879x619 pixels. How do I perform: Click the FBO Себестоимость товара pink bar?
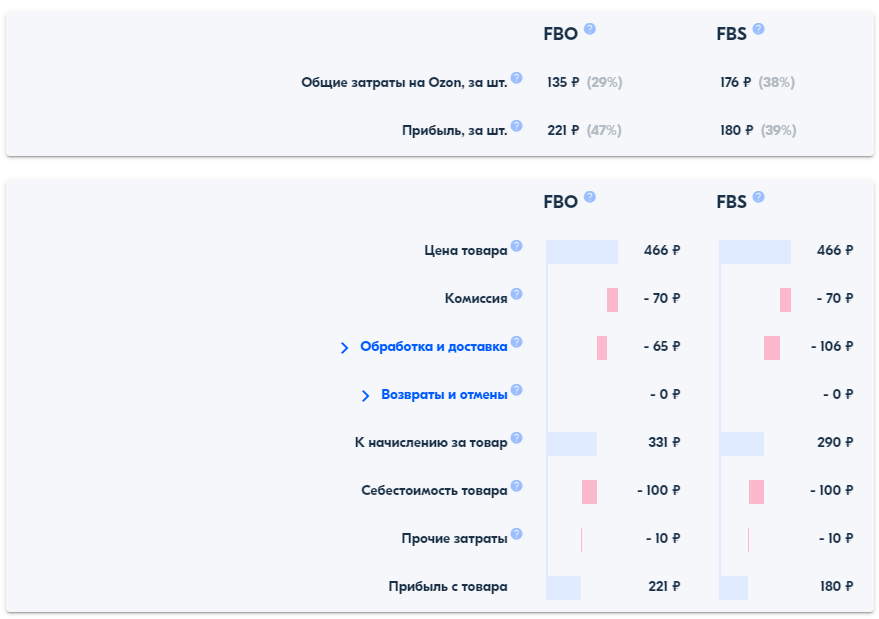(x=590, y=491)
